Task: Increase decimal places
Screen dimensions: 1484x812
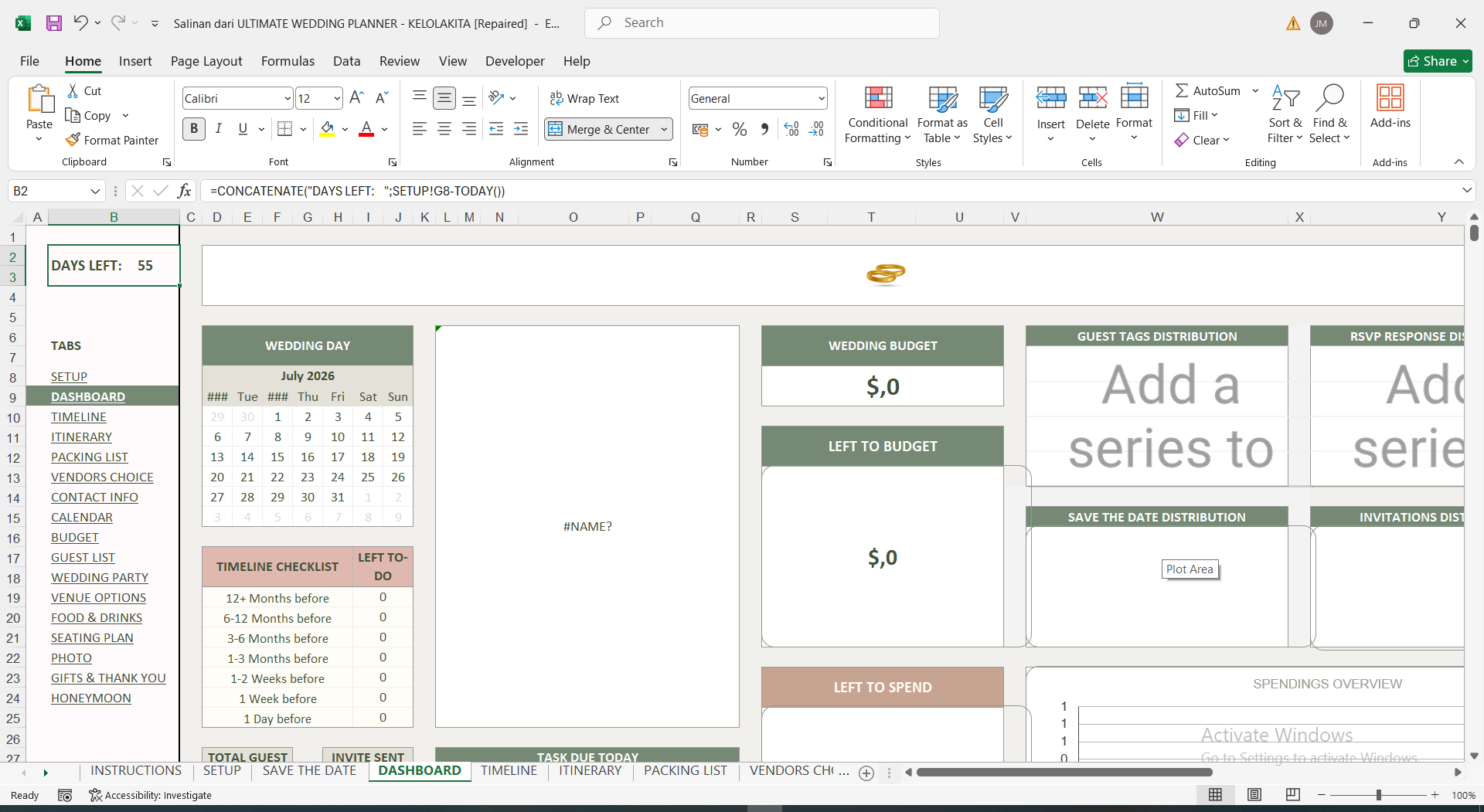Action: [791, 129]
